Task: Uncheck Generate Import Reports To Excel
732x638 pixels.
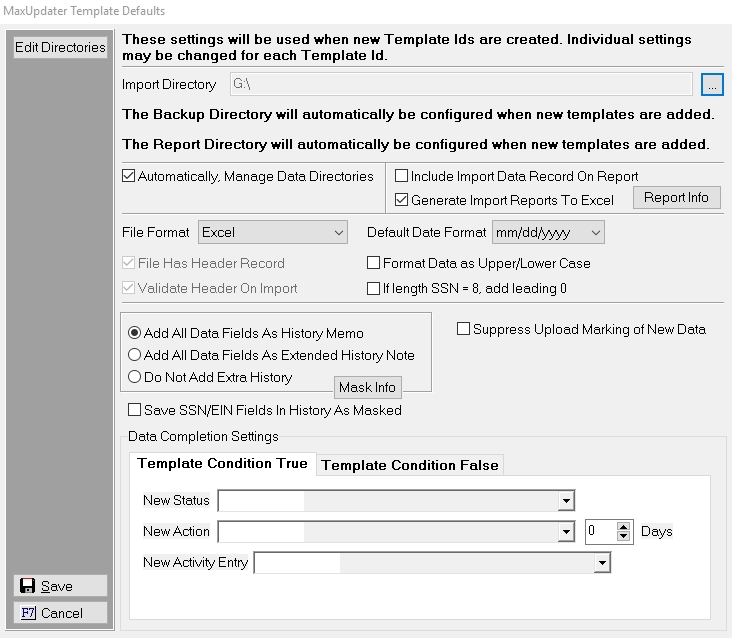Action: (402, 200)
